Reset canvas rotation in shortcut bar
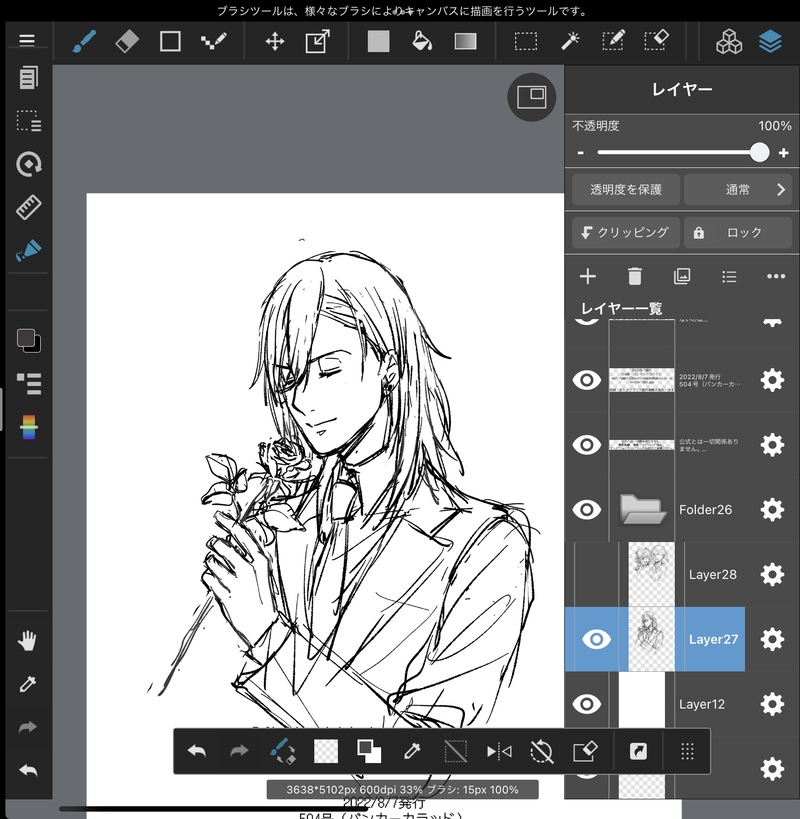Screen dimensions: 800x819 coord(542,752)
